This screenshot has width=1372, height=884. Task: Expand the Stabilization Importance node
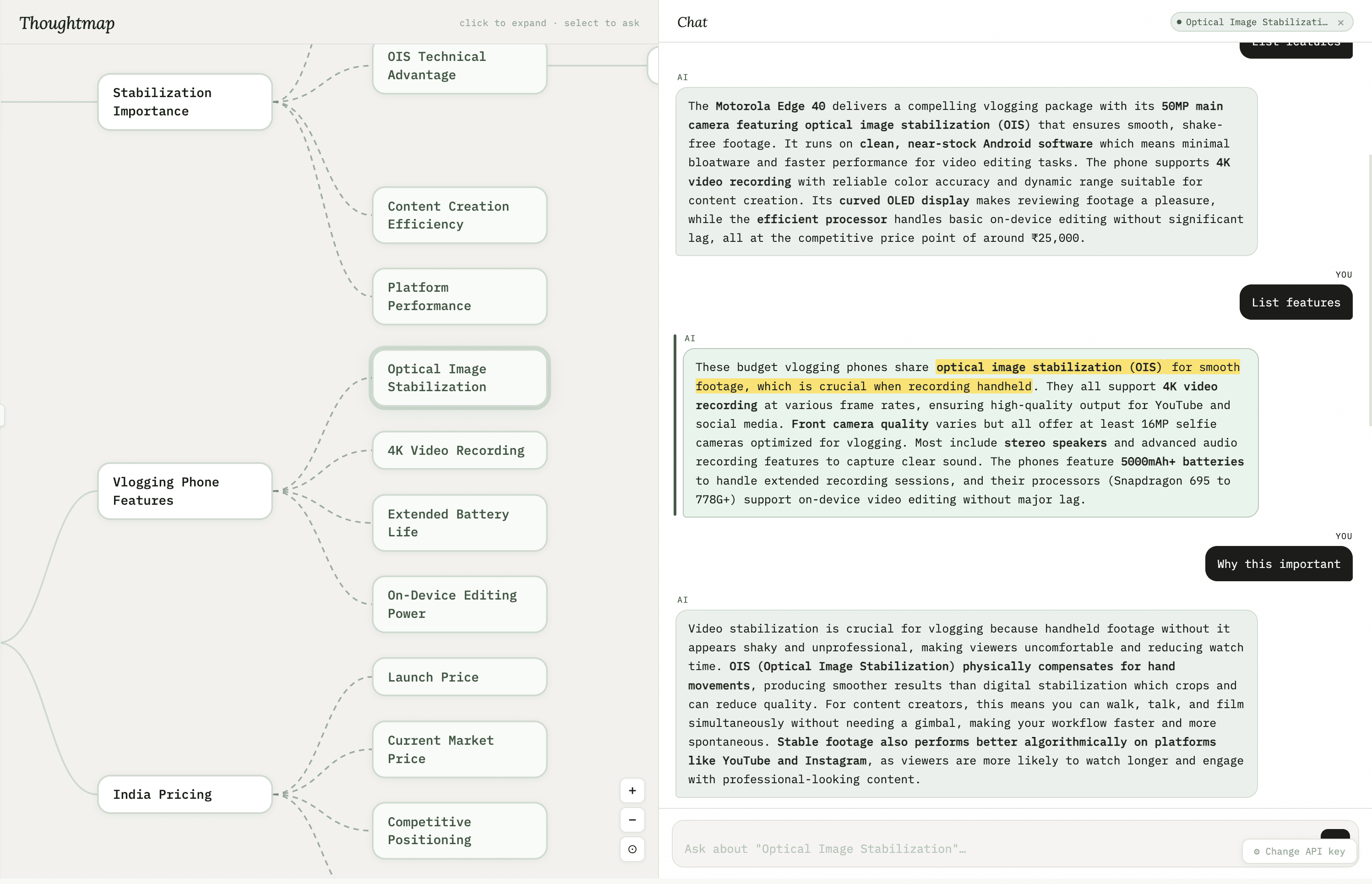(184, 102)
